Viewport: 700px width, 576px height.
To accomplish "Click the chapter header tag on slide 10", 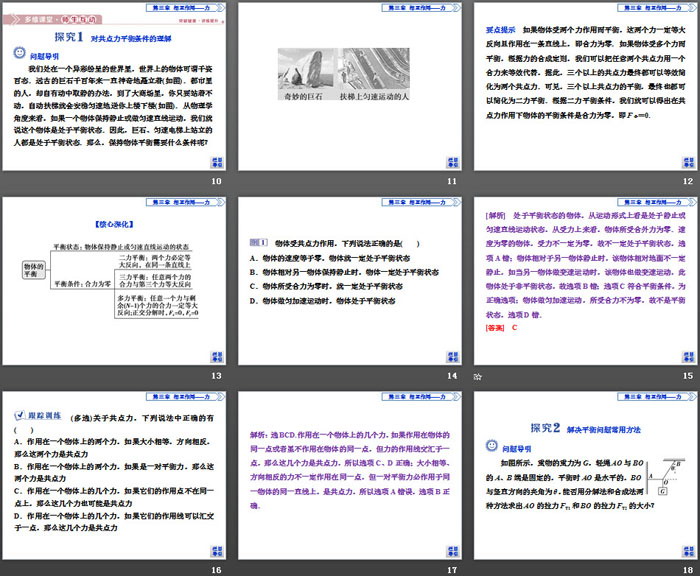I will (185, 8).
